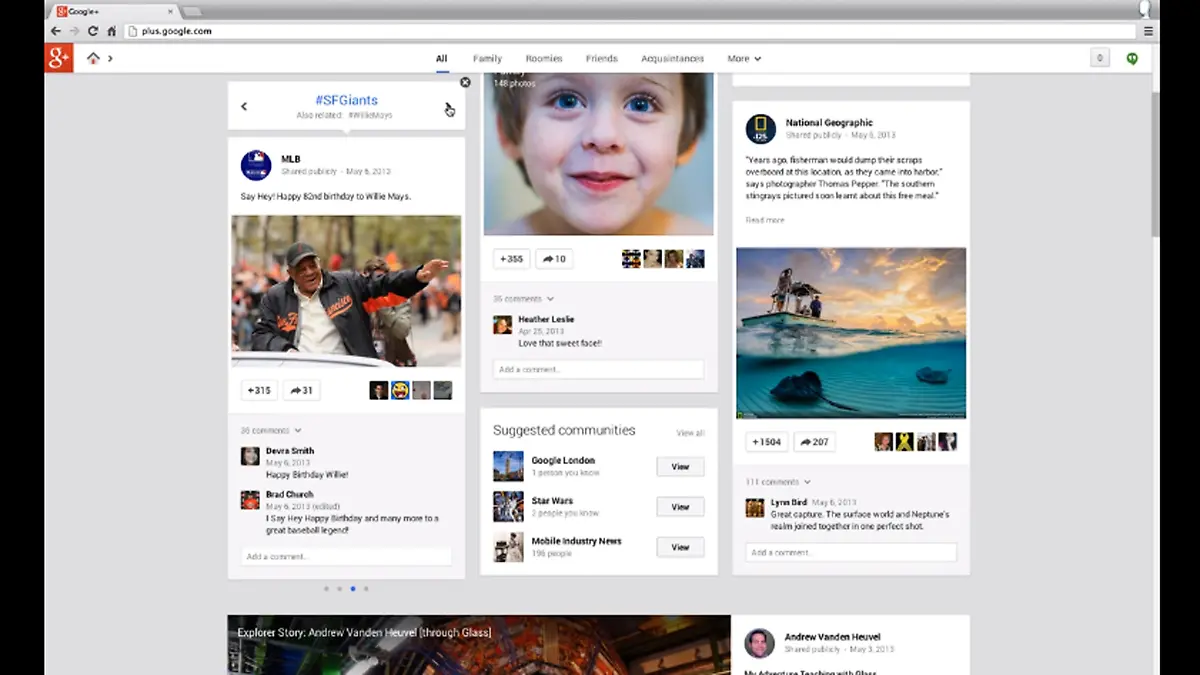Open the Hangouts icon in top right

(x=1132, y=58)
